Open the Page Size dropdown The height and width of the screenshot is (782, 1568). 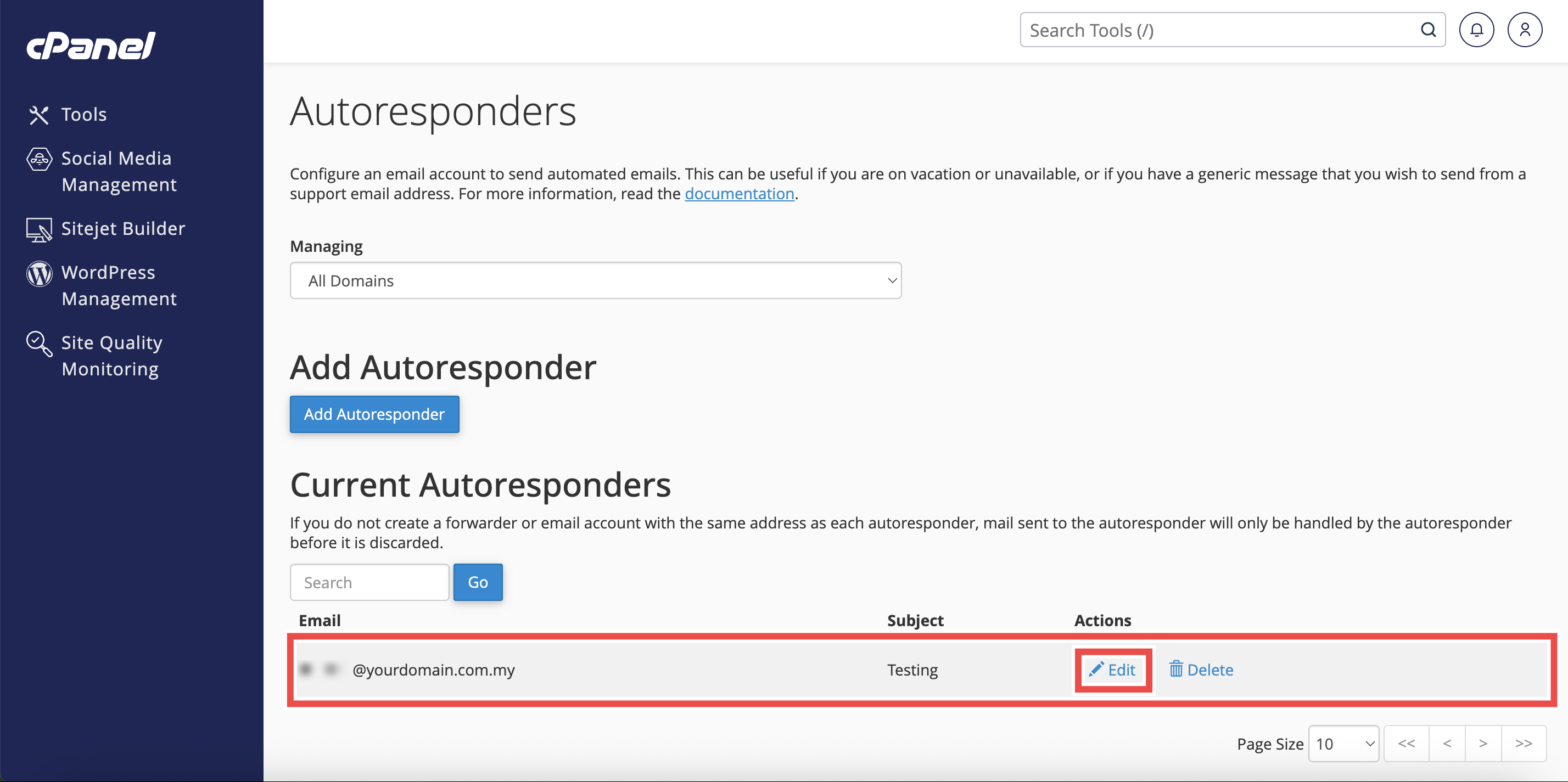[x=1343, y=743]
